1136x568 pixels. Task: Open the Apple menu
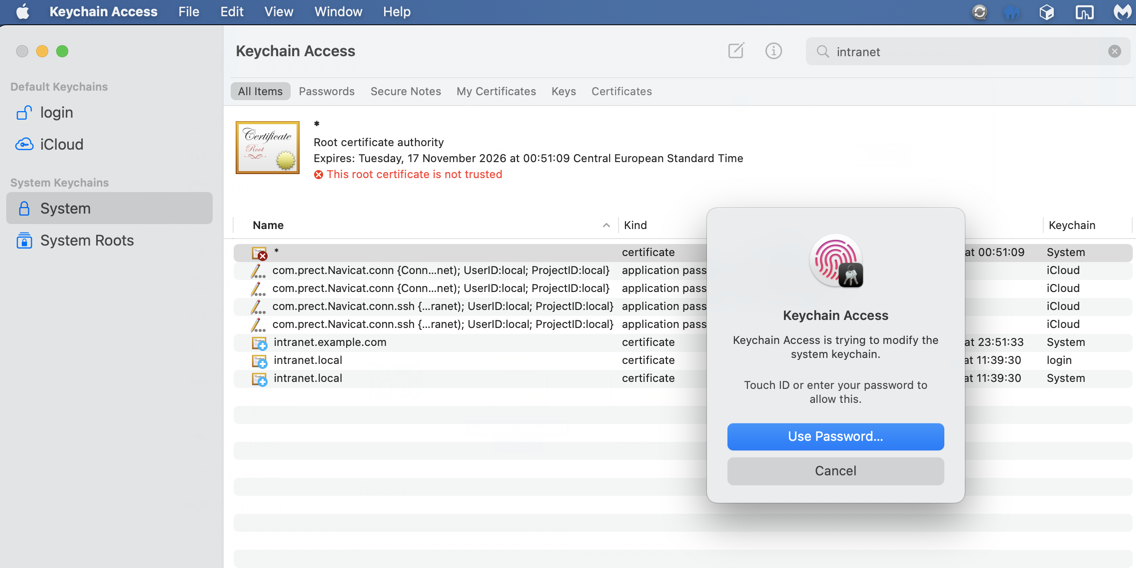[22, 12]
